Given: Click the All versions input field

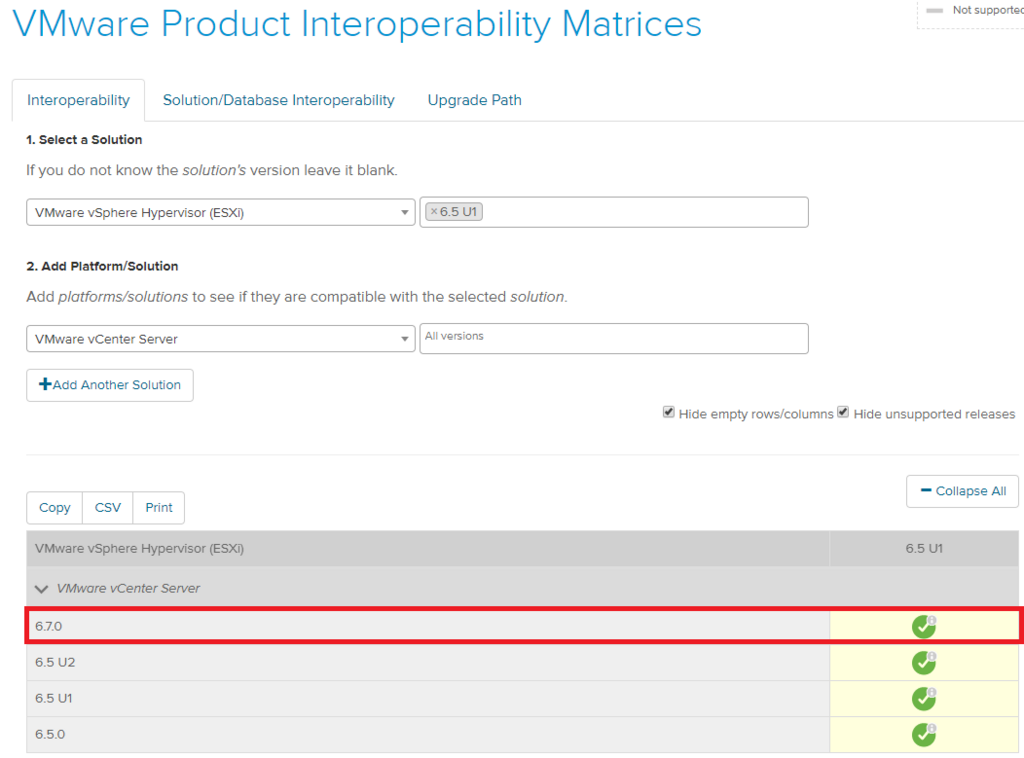Looking at the screenshot, I should coord(614,338).
